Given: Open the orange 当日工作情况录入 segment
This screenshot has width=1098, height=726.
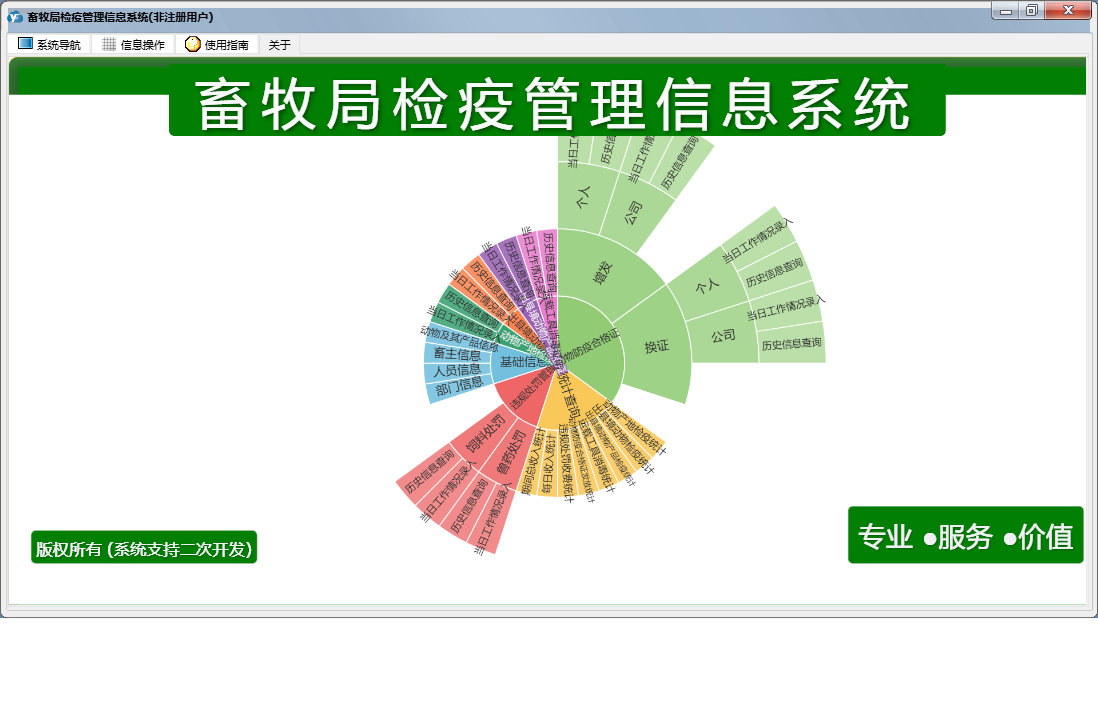Looking at the screenshot, I should pyautogui.click(x=480, y=297).
